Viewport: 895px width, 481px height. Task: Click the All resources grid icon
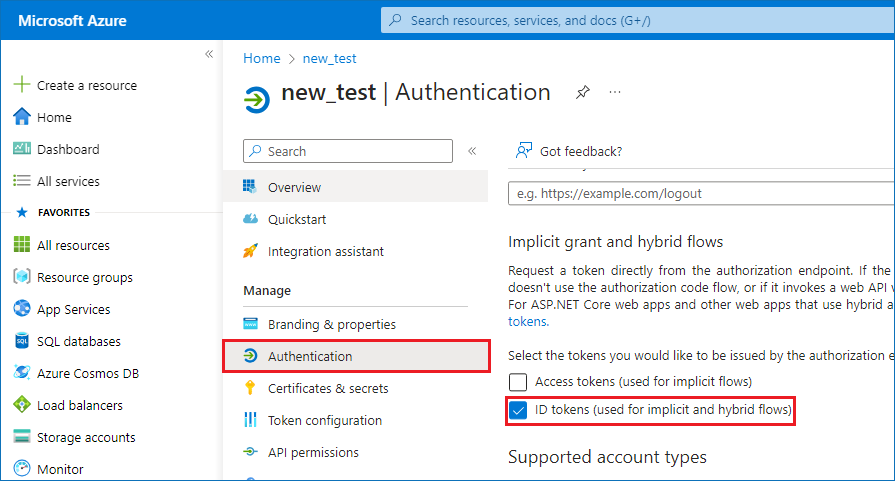click(x=22, y=244)
